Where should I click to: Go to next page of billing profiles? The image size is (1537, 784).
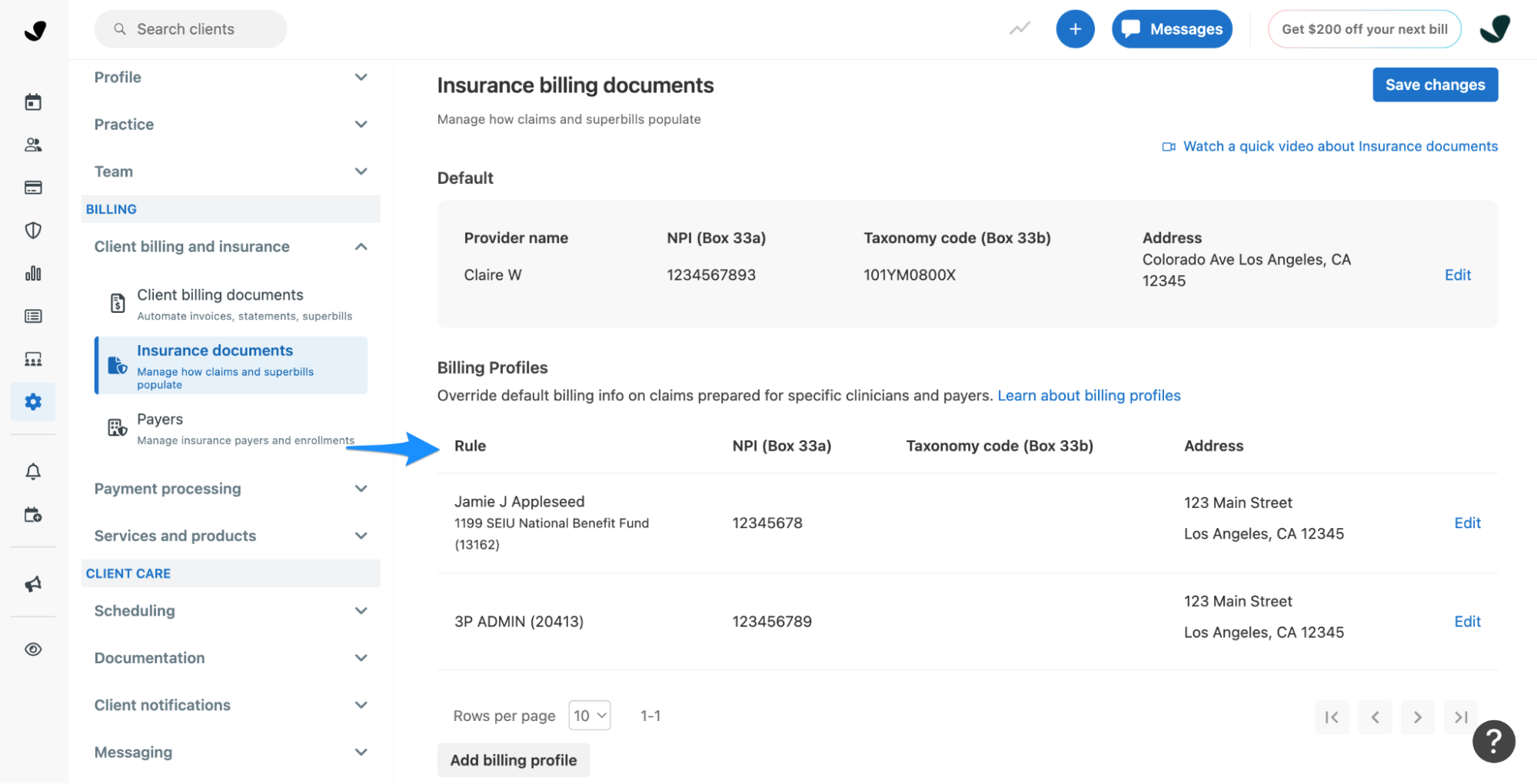(x=1418, y=717)
